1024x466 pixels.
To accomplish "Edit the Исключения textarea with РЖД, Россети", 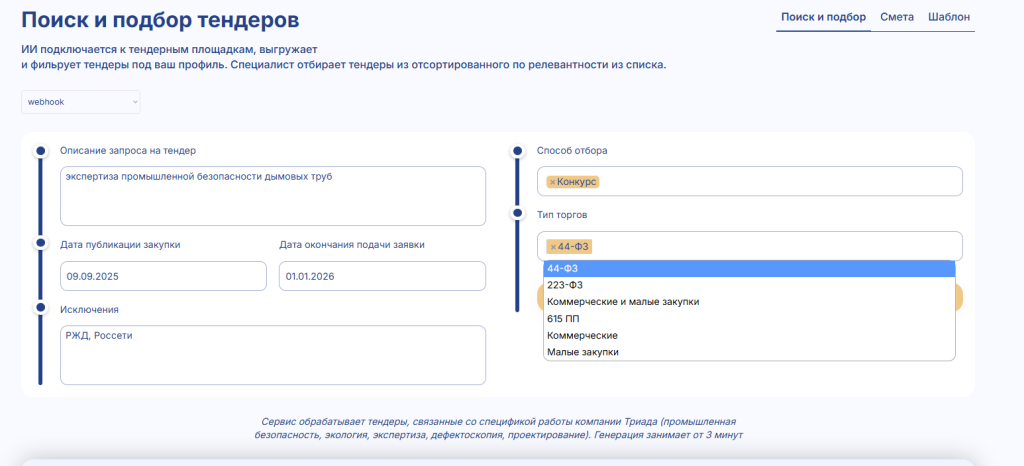I will (x=273, y=355).
